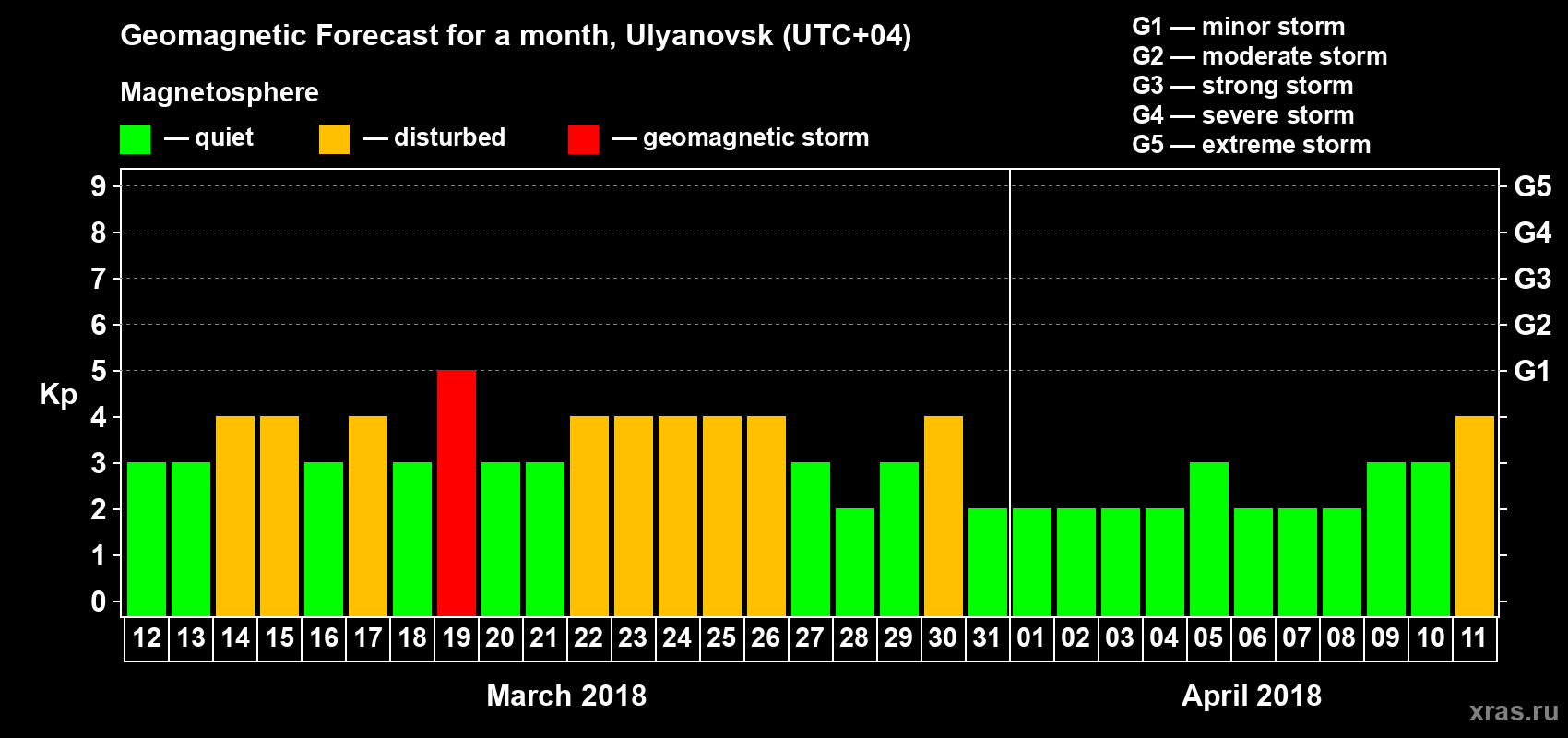This screenshot has width=1568, height=738.
Task: Click the date label 31
Action: [988, 638]
